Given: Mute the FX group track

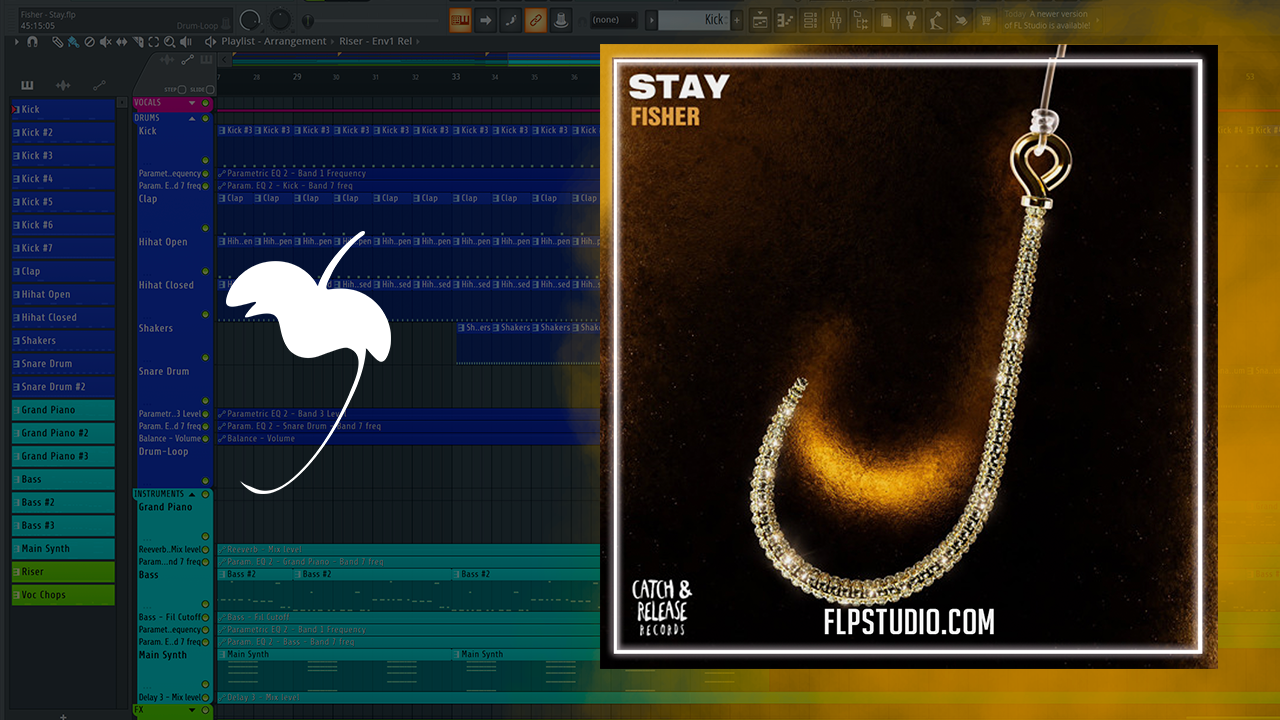Looking at the screenshot, I should pos(206,710).
